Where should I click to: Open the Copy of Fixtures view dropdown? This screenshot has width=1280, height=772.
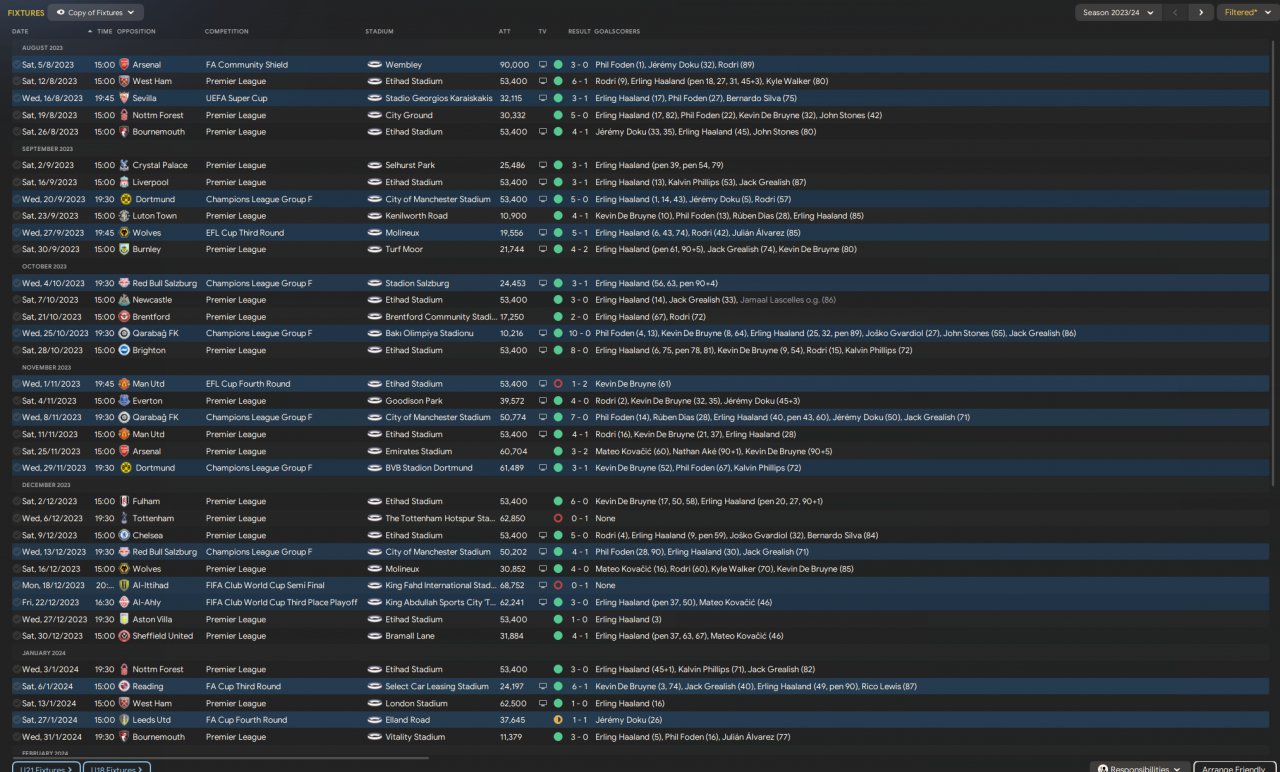pyautogui.click(x=96, y=13)
